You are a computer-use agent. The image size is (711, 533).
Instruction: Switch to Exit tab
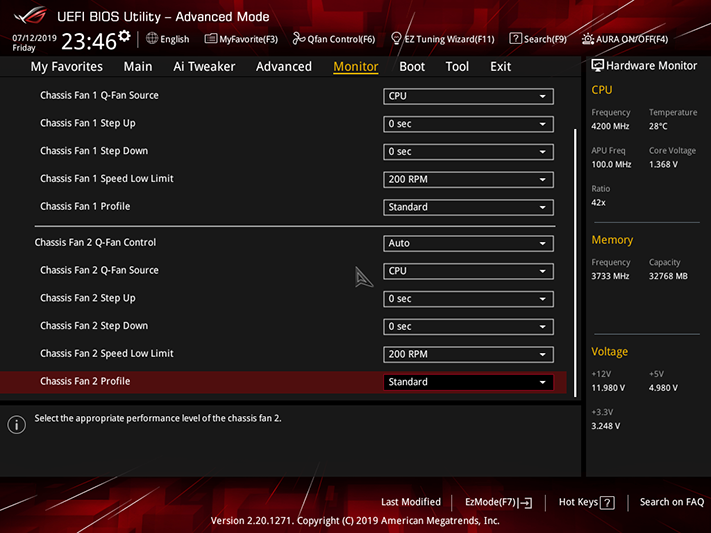501,67
